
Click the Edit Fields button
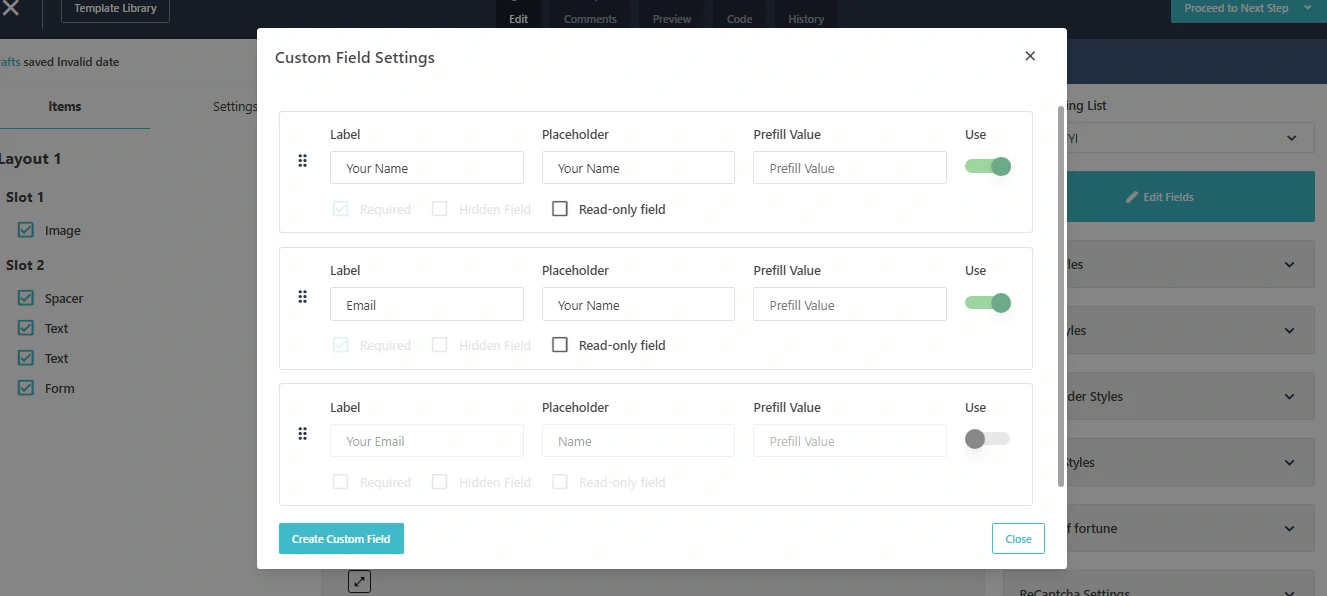coord(1160,197)
